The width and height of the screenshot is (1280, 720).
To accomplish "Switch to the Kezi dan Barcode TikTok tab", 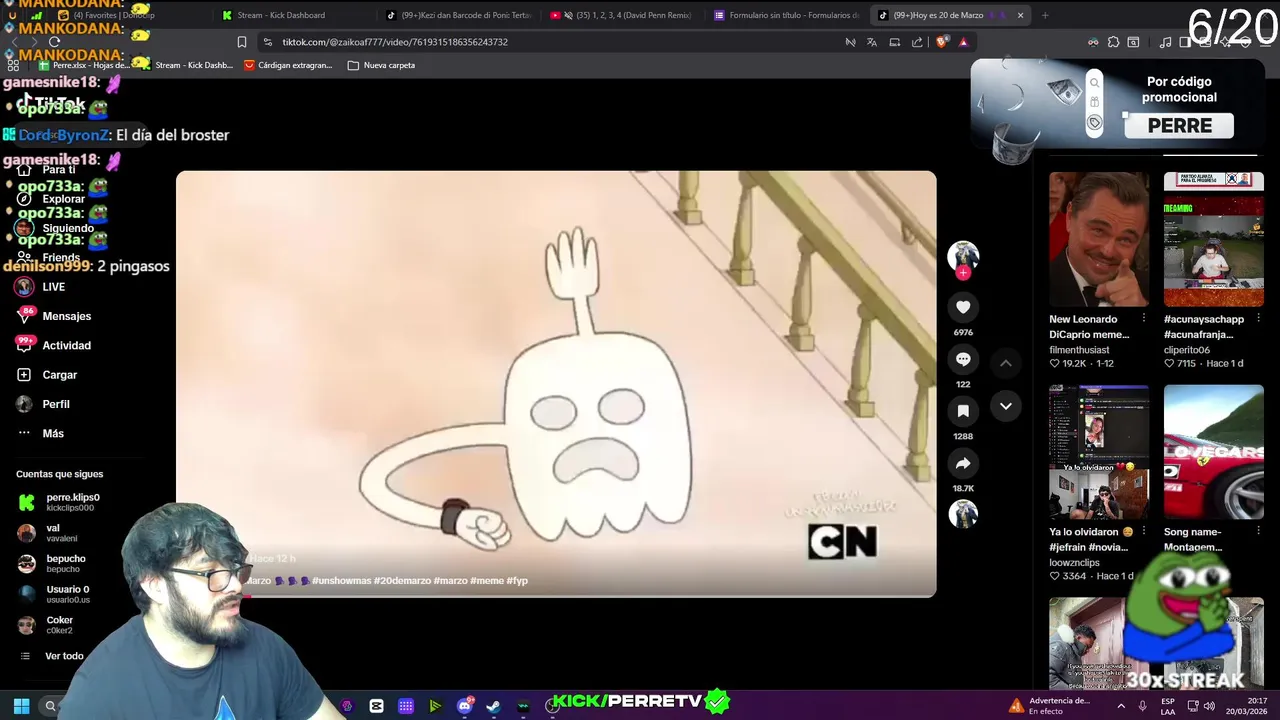I will [x=459, y=15].
